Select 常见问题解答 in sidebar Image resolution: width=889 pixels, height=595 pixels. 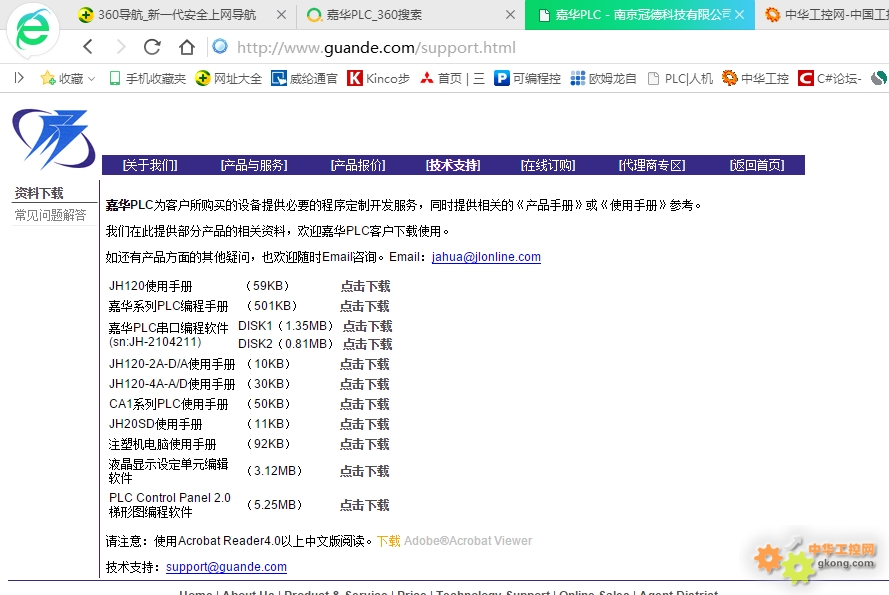50,215
